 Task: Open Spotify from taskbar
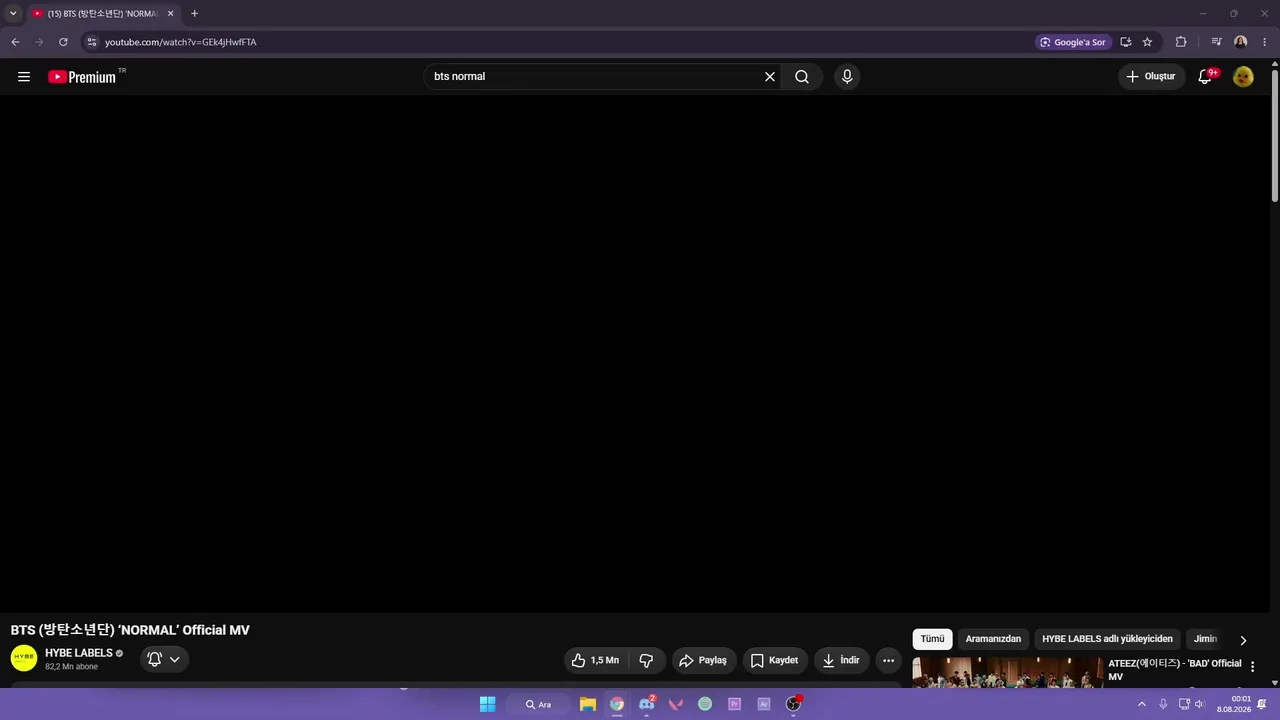705,704
